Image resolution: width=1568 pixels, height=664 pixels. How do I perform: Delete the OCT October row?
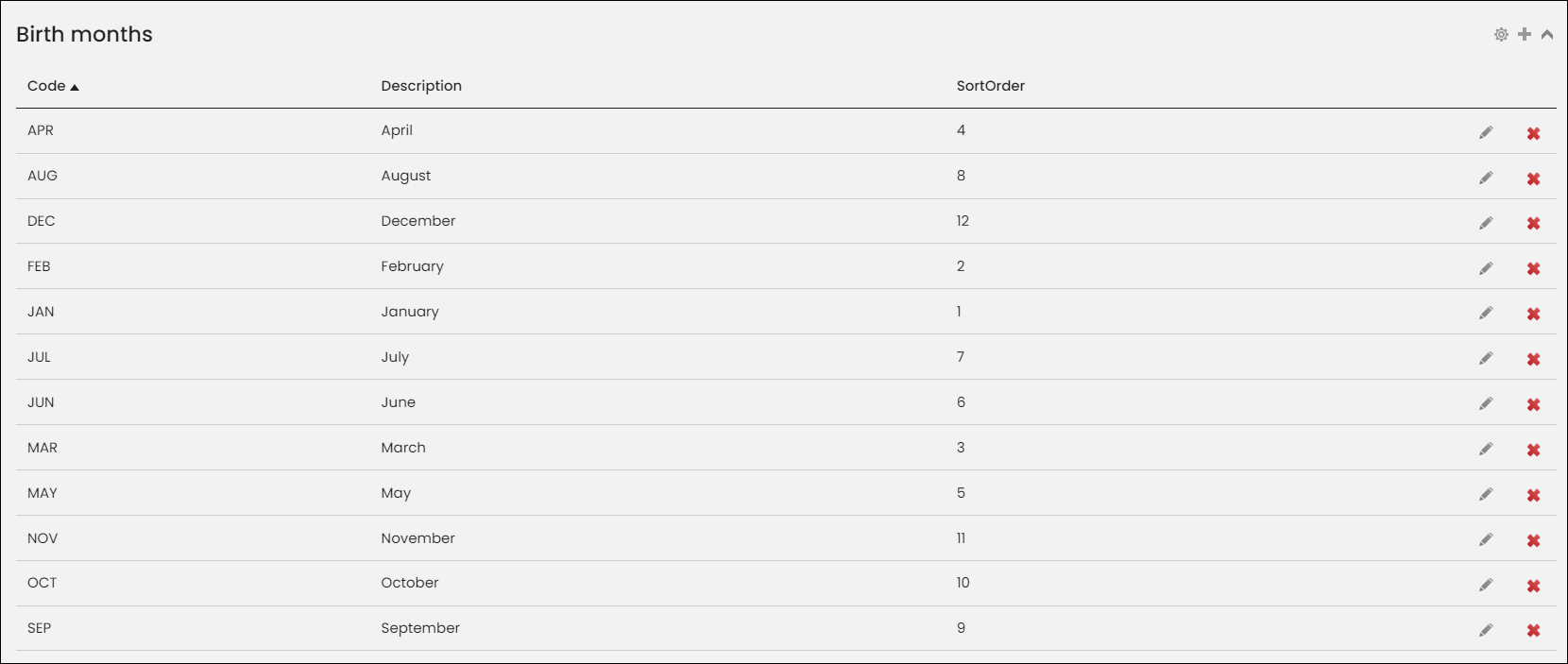(1533, 586)
